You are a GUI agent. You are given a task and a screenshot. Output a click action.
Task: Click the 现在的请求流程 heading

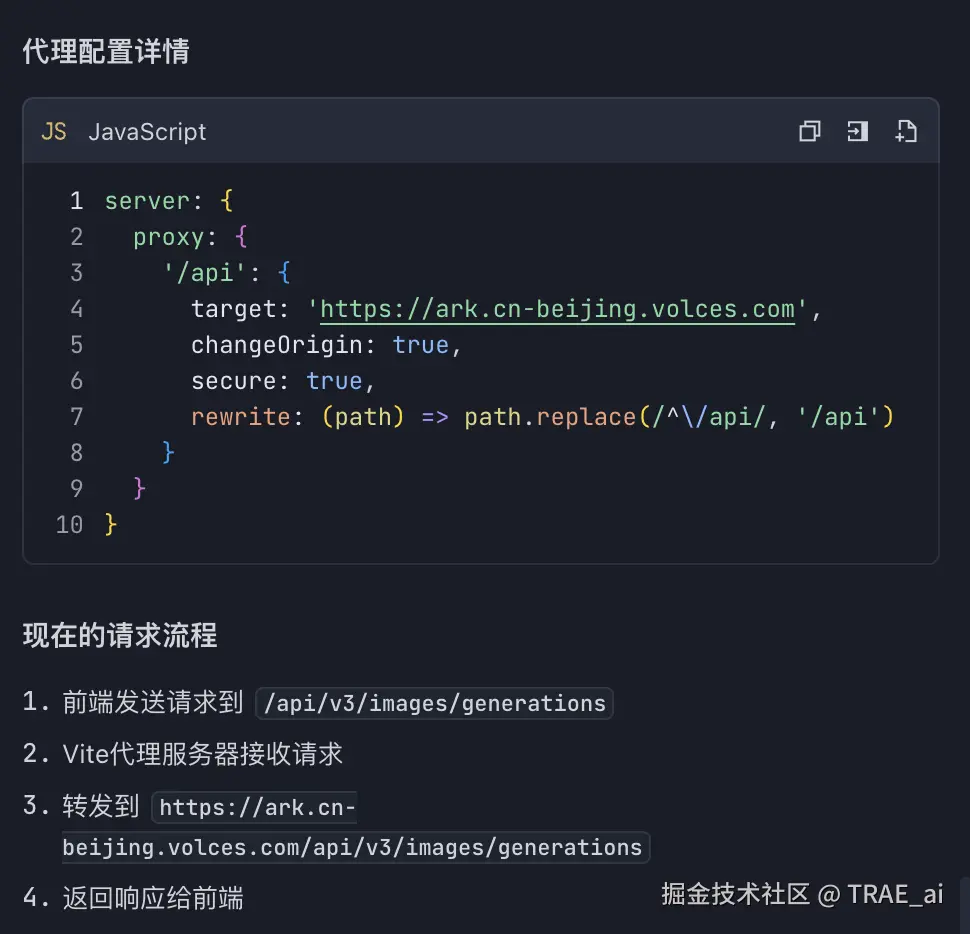coord(120,635)
